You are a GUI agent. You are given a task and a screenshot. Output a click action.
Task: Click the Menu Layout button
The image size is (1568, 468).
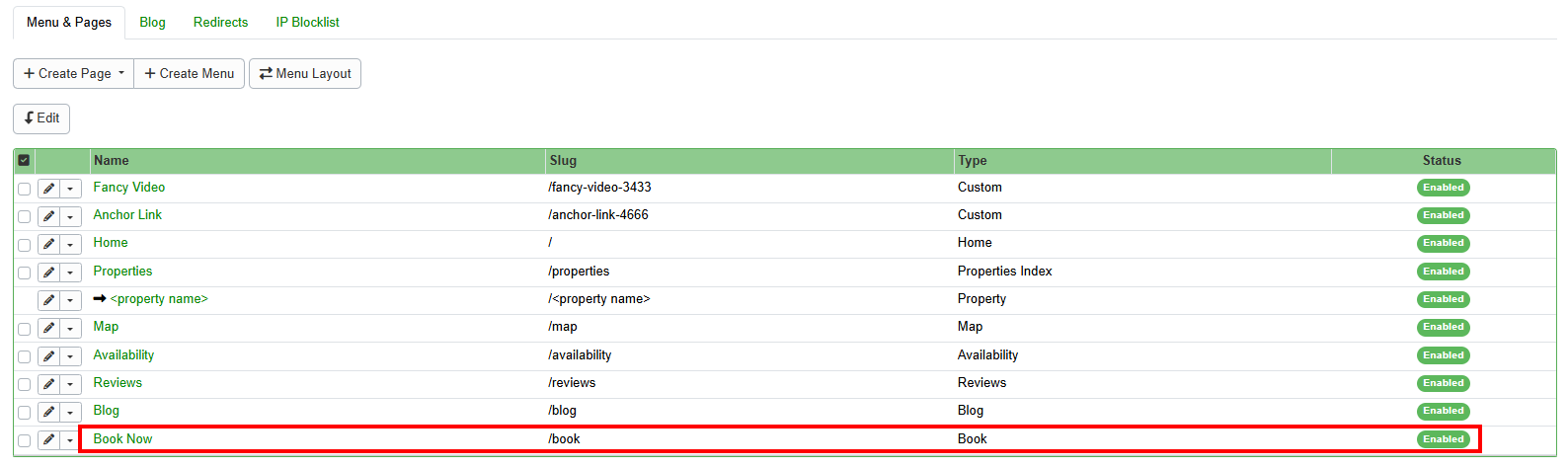(305, 73)
